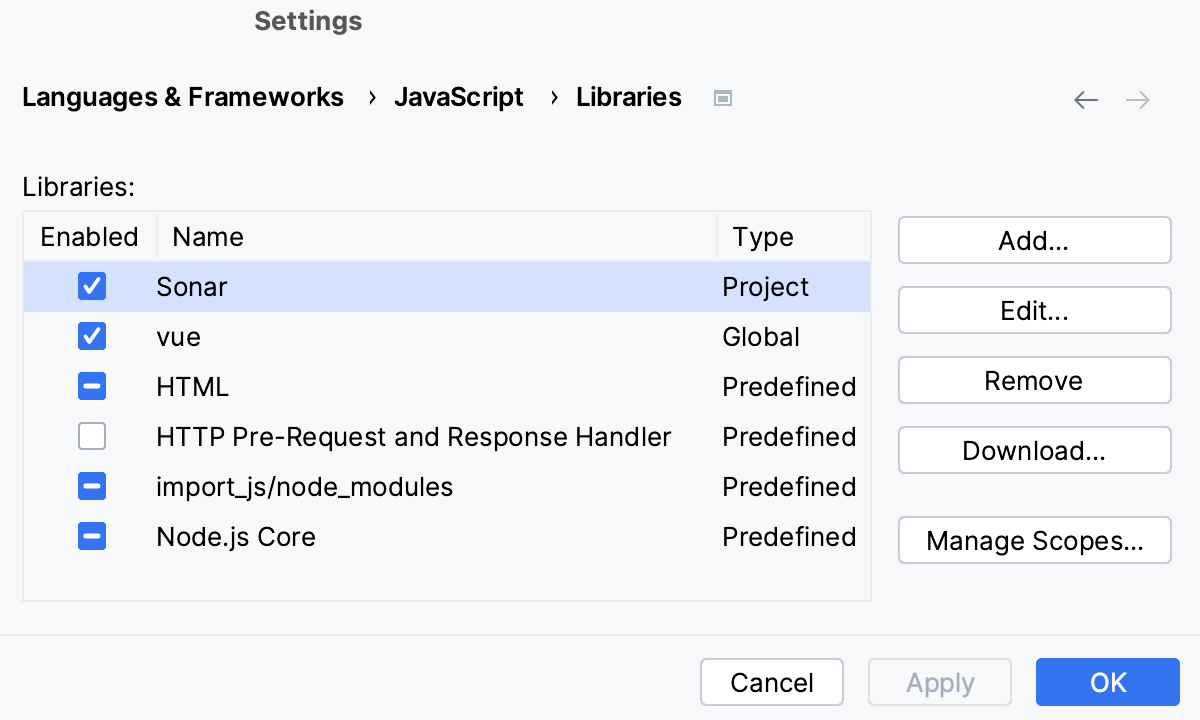Open the Edit dialog for selected library
Image resolution: width=1200 pixels, height=720 pixels.
1034,310
